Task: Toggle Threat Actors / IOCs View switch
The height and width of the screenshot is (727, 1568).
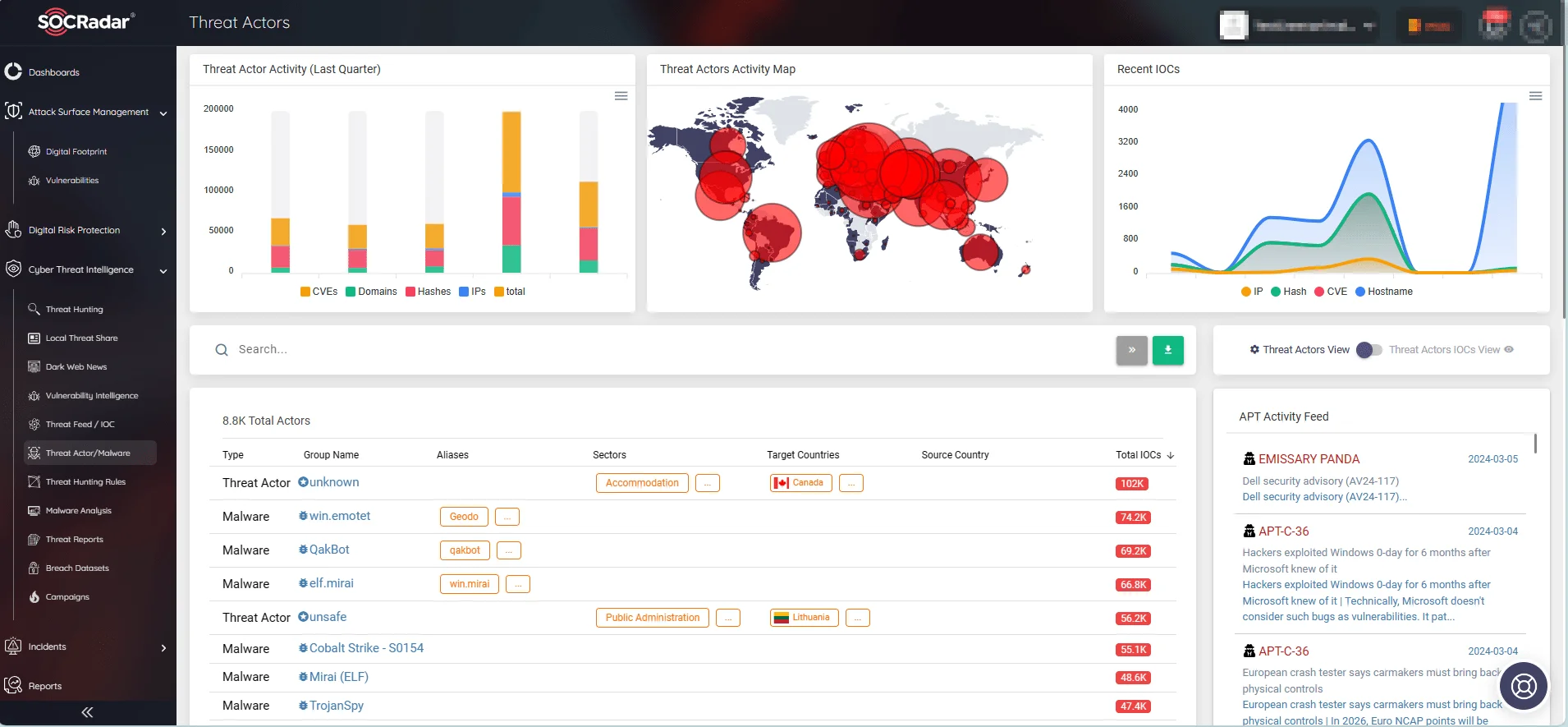Action: pyautogui.click(x=1369, y=350)
